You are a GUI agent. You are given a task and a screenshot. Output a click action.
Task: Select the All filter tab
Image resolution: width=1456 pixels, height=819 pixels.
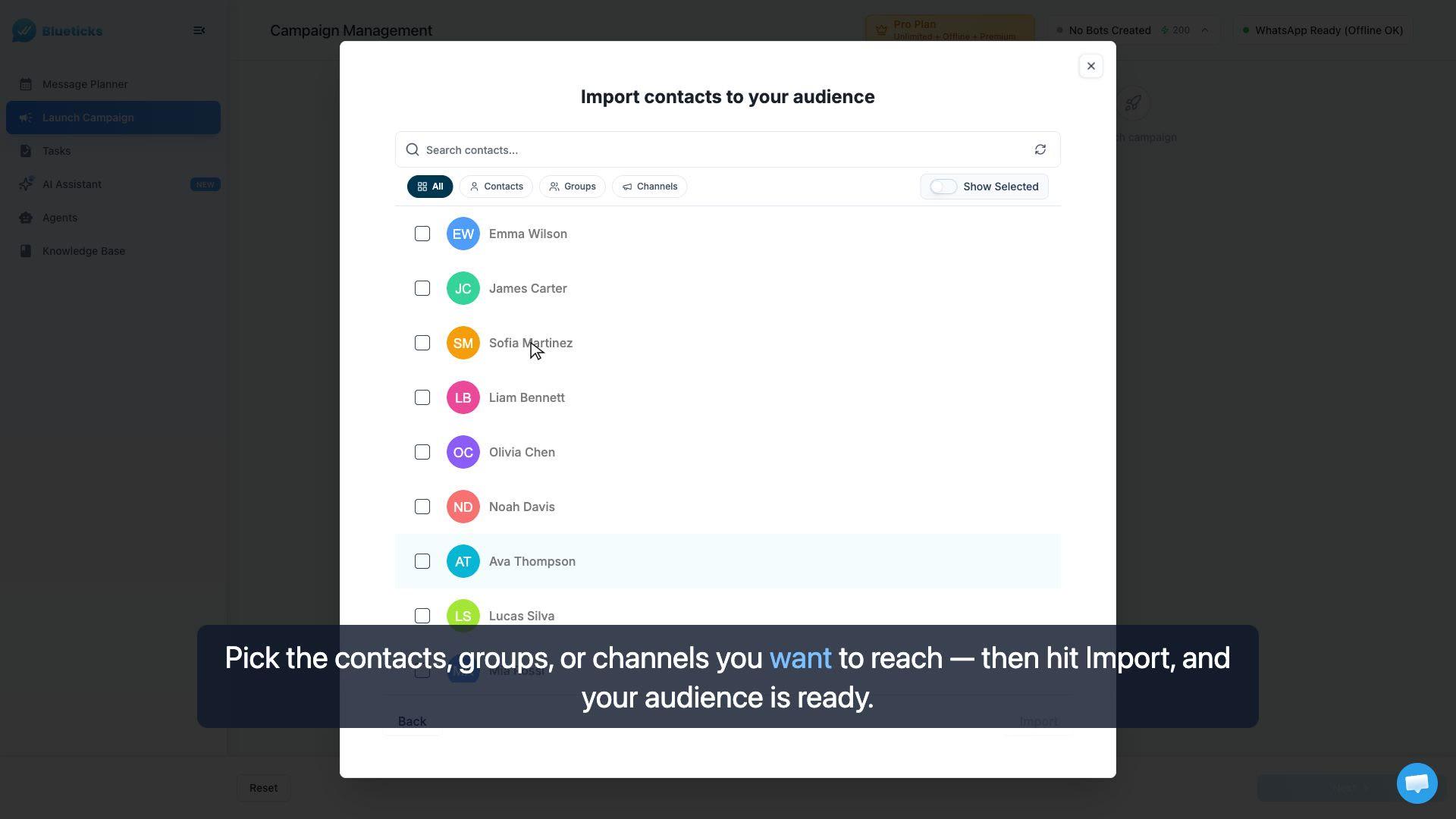(x=430, y=187)
